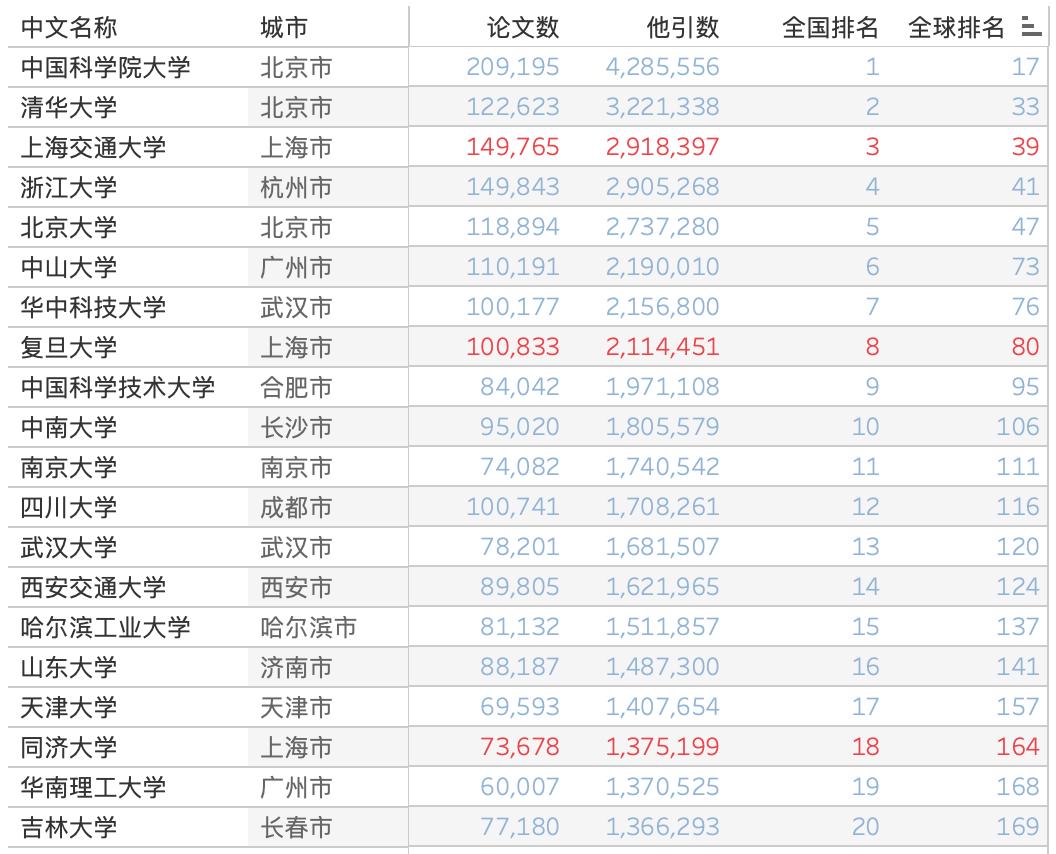
Task: Click city cell 西安市
Action: coord(296,587)
